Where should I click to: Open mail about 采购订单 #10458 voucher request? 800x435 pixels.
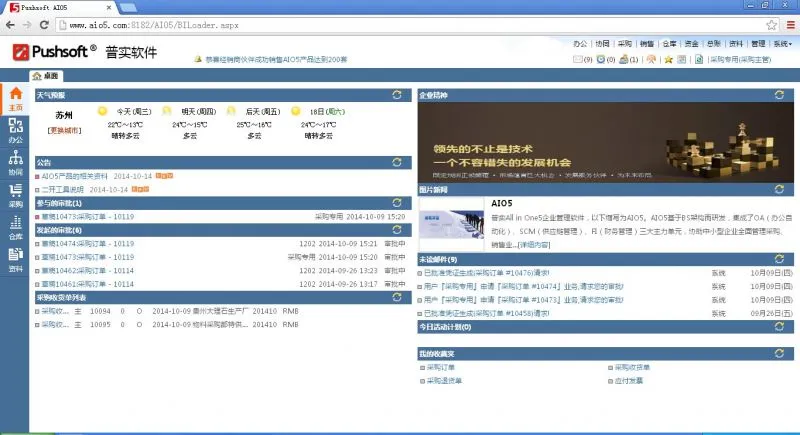[486, 313]
